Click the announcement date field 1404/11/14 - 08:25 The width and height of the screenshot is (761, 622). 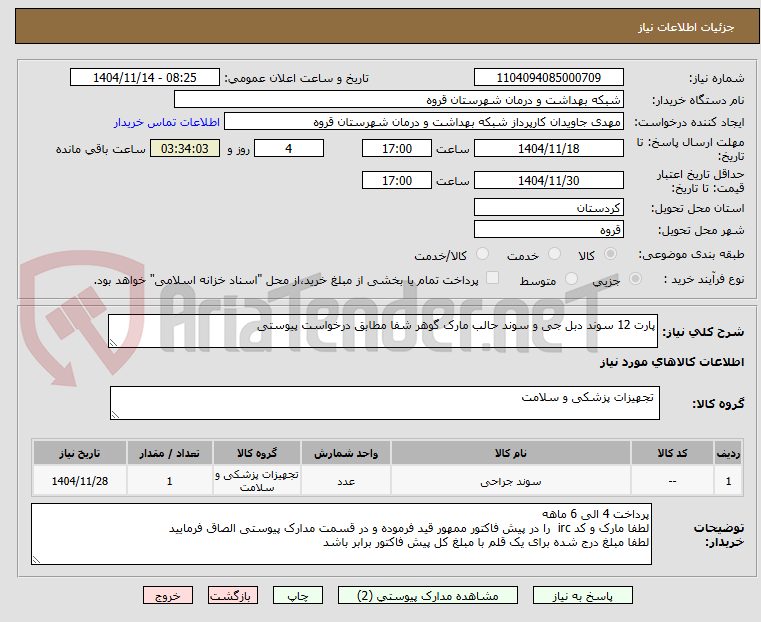(x=145, y=78)
